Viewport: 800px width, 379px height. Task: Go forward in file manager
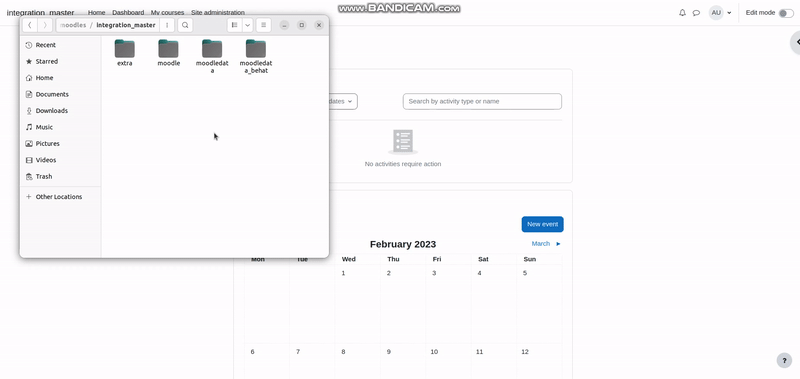[x=45, y=25]
